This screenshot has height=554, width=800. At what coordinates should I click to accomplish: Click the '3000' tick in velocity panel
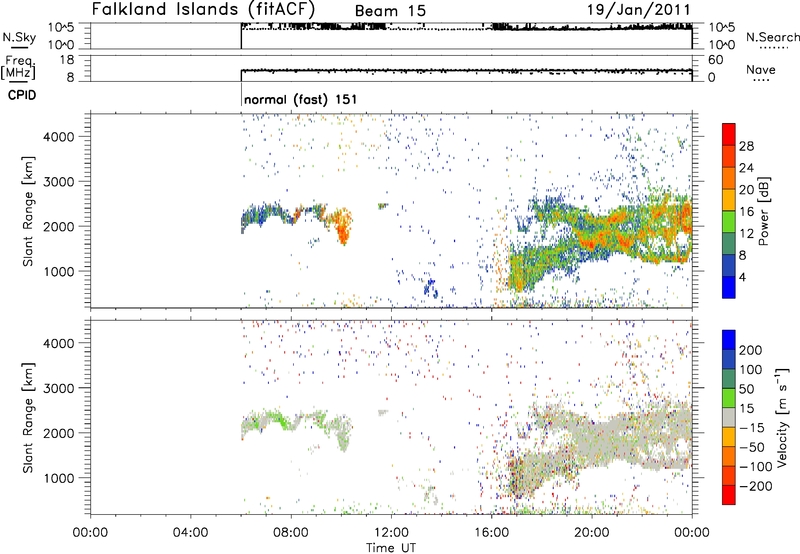(x=58, y=388)
